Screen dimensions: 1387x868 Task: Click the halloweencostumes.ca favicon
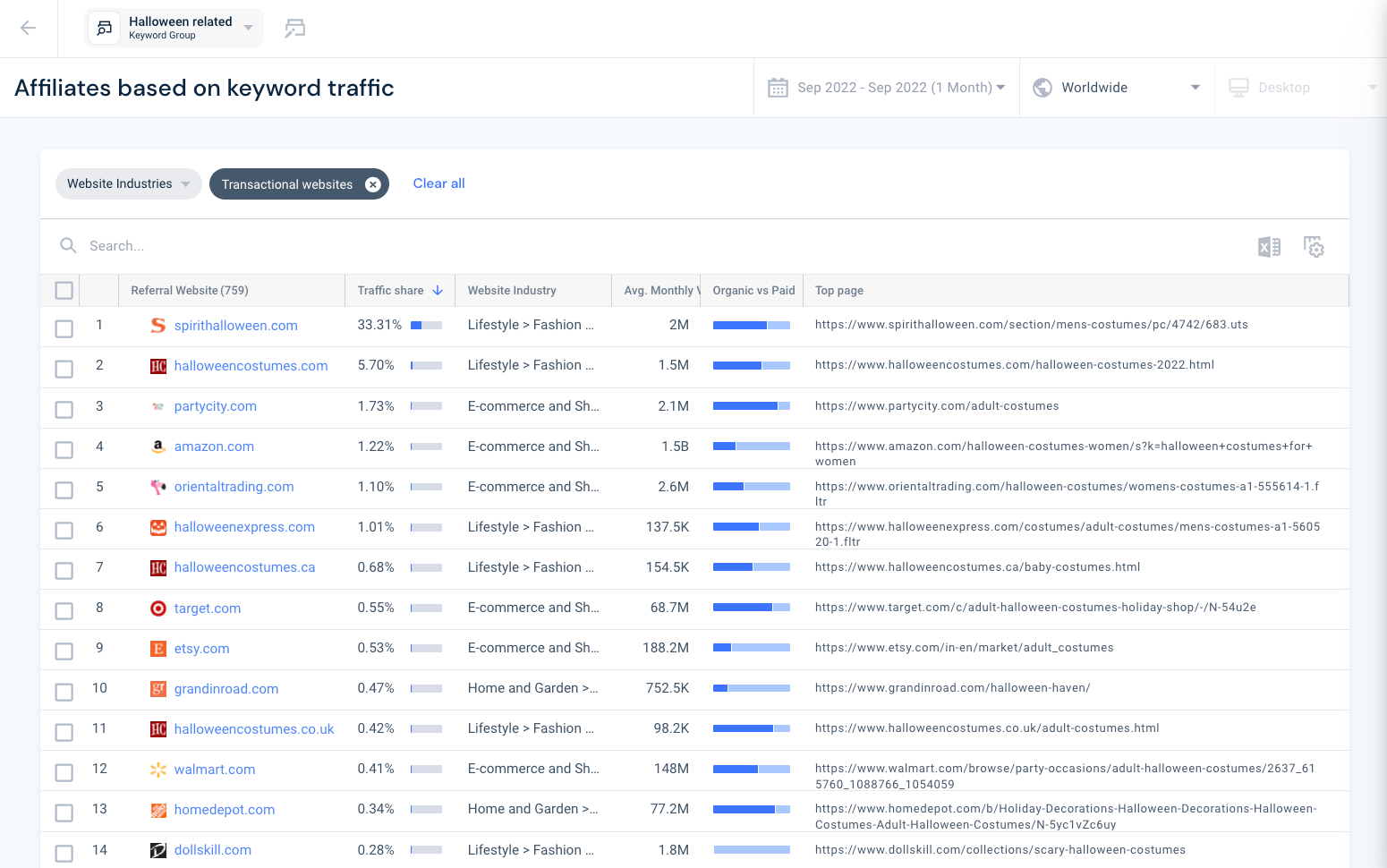pos(158,567)
